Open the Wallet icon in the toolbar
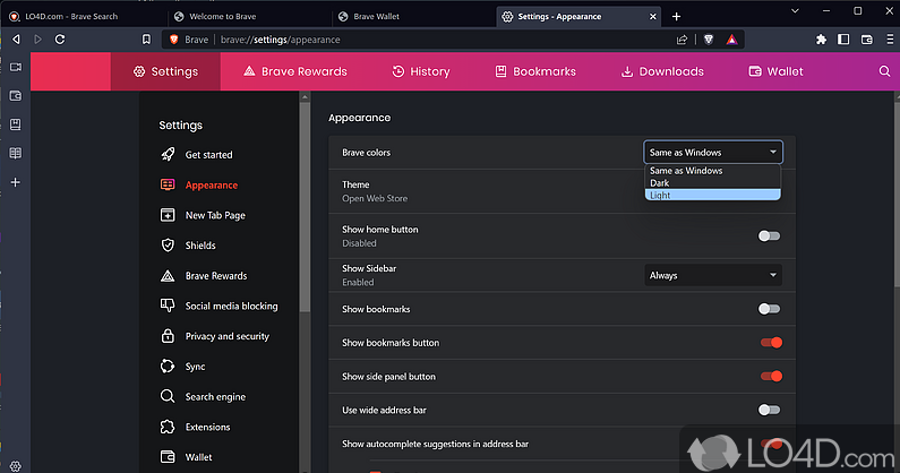The image size is (900, 473). coord(867,39)
